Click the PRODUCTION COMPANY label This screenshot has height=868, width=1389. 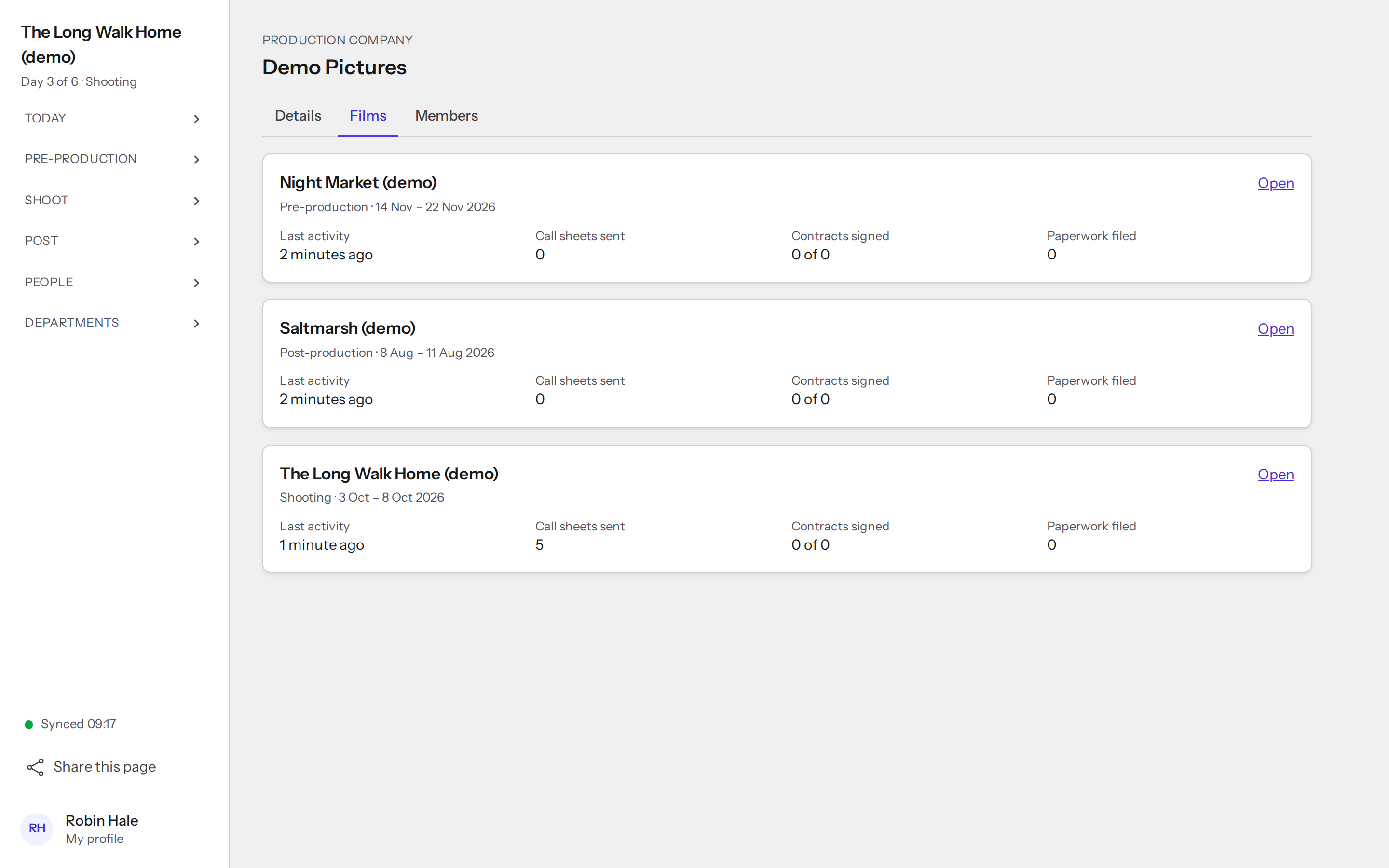tap(338, 40)
